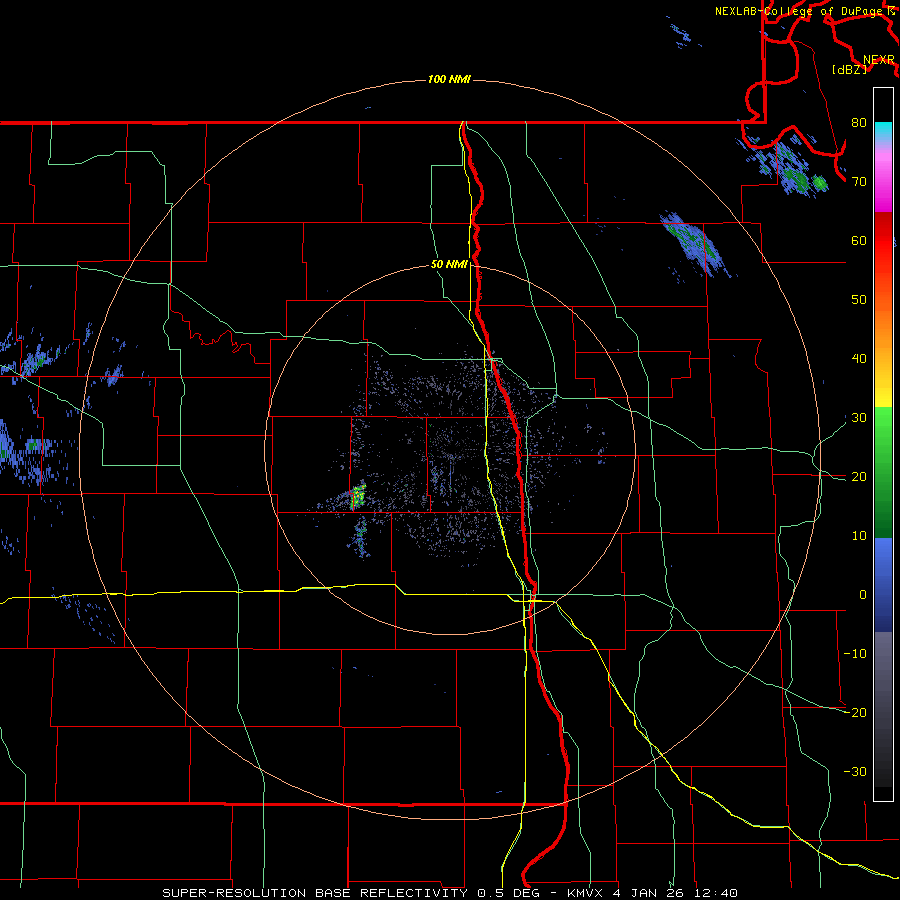Viewport: 900px width, 900px height.
Task: Click the 80 value on the color scale
Action: (859, 123)
